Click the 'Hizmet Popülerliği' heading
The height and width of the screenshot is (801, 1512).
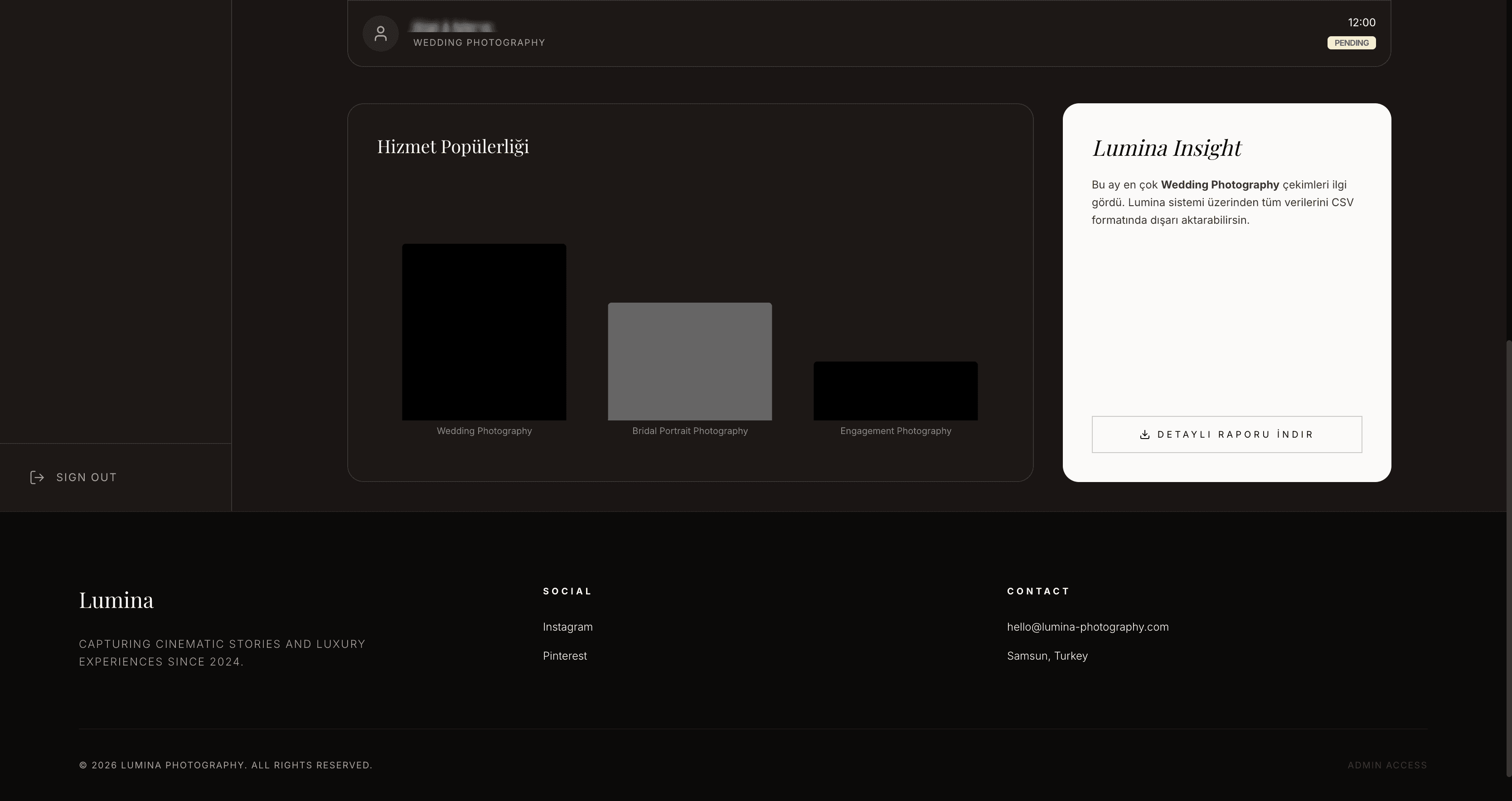[x=452, y=147]
